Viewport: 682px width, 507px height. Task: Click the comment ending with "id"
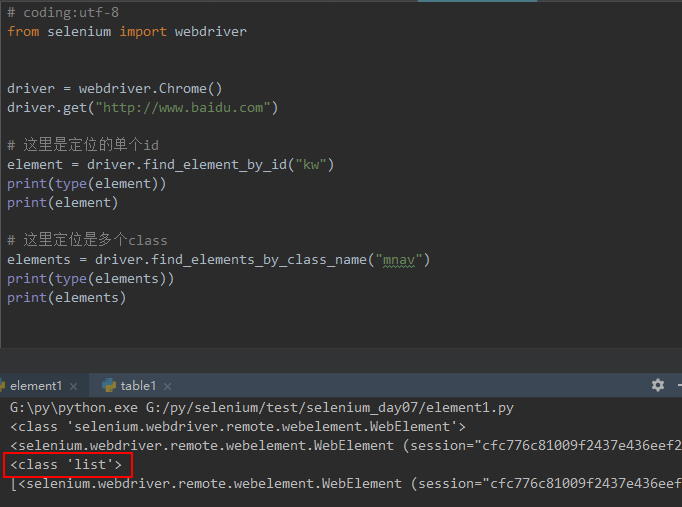point(83,145)
